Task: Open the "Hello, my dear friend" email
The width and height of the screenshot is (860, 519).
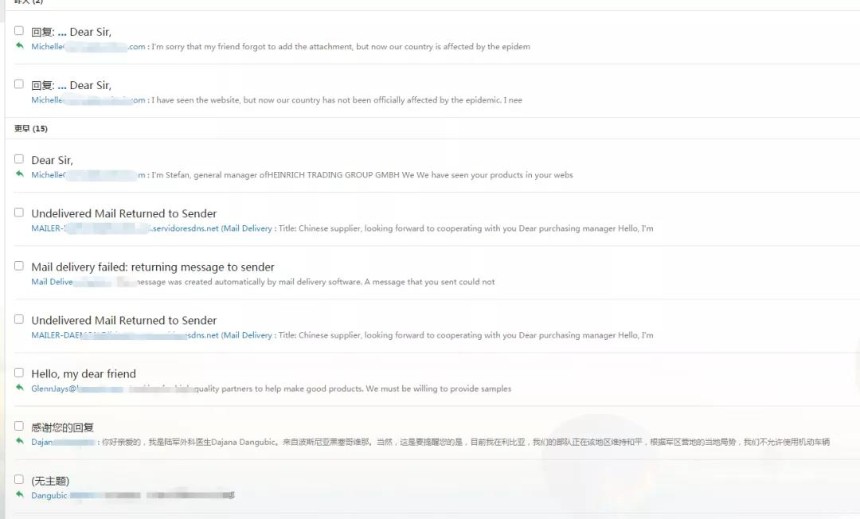Action: 83,374
